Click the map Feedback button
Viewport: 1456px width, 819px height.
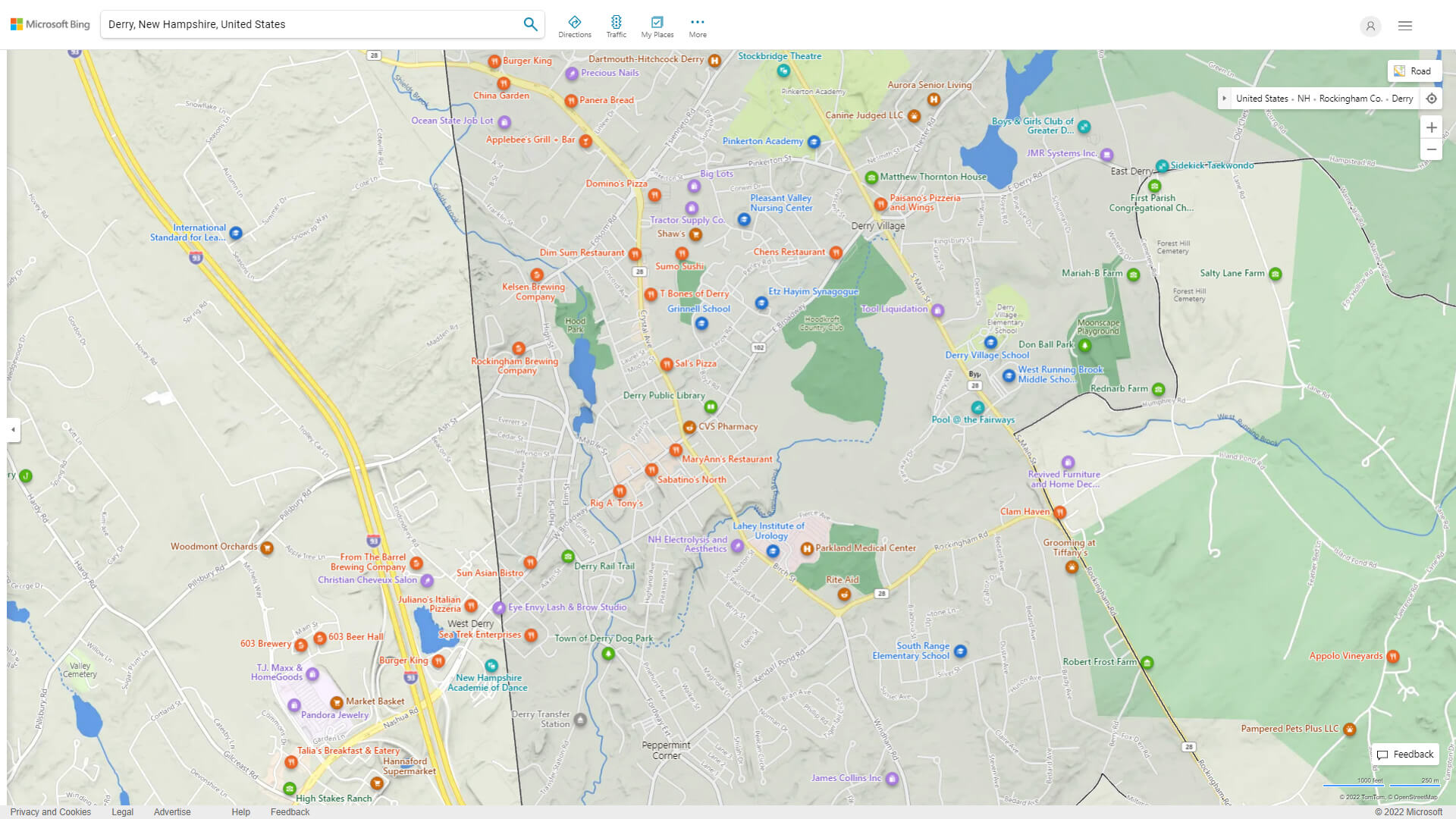pos(1404,754)
